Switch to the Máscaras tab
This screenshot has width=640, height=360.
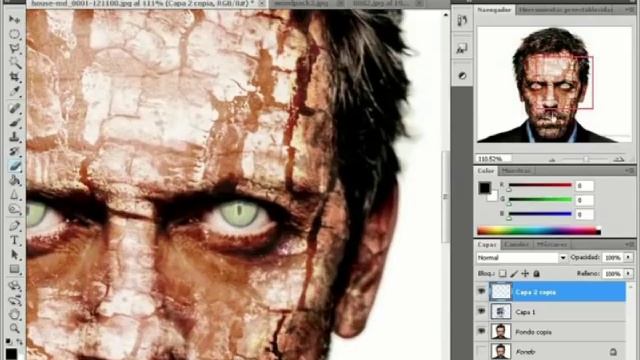coord(551,244)
